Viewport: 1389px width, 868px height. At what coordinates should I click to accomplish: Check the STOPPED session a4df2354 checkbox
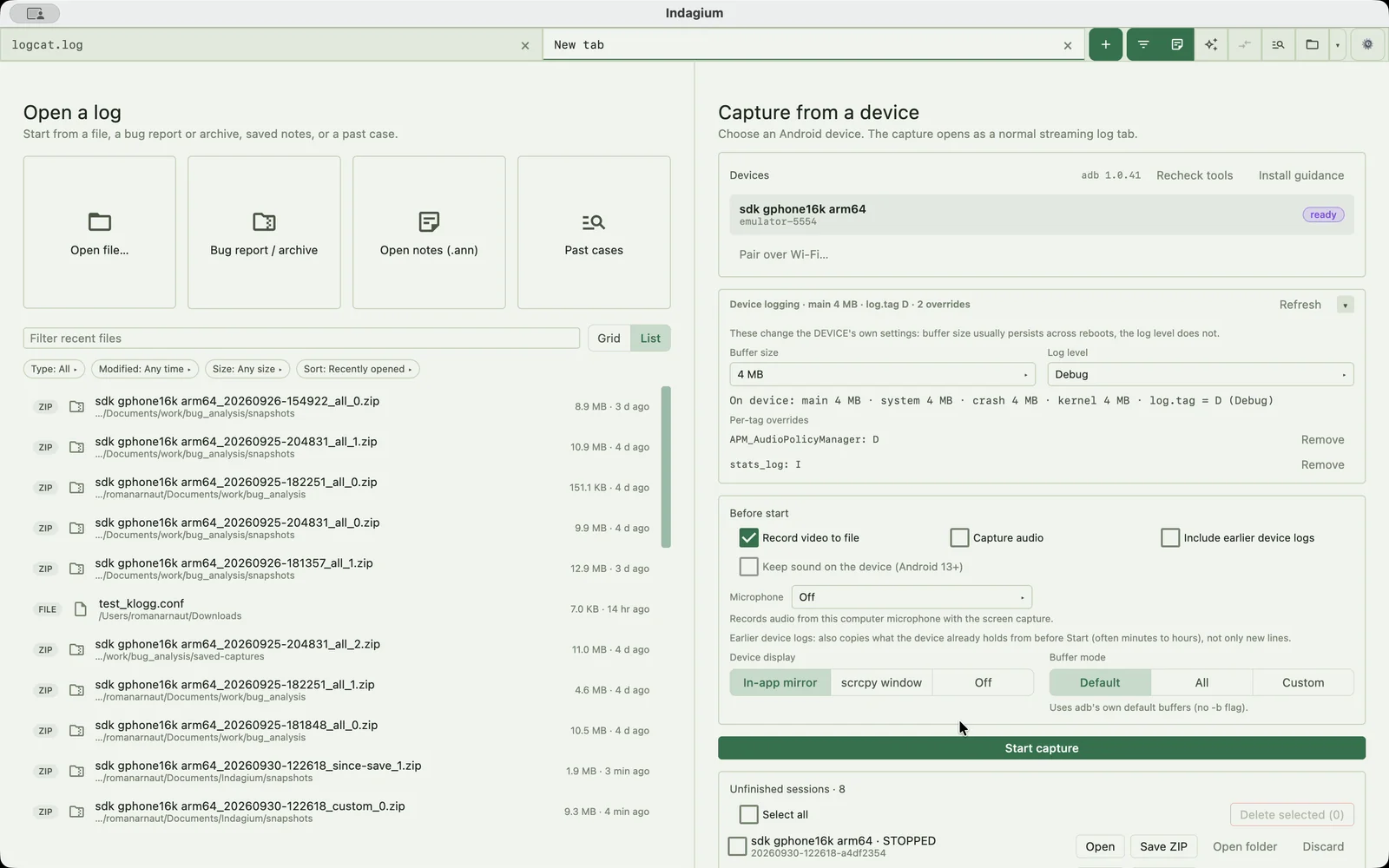[737, 846]
